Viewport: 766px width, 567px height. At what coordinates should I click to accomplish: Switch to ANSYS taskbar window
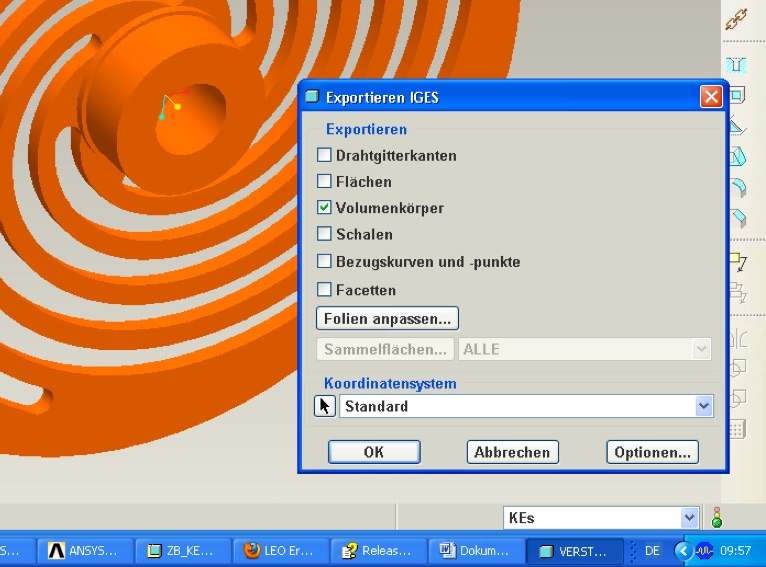[x=85, y=551]
